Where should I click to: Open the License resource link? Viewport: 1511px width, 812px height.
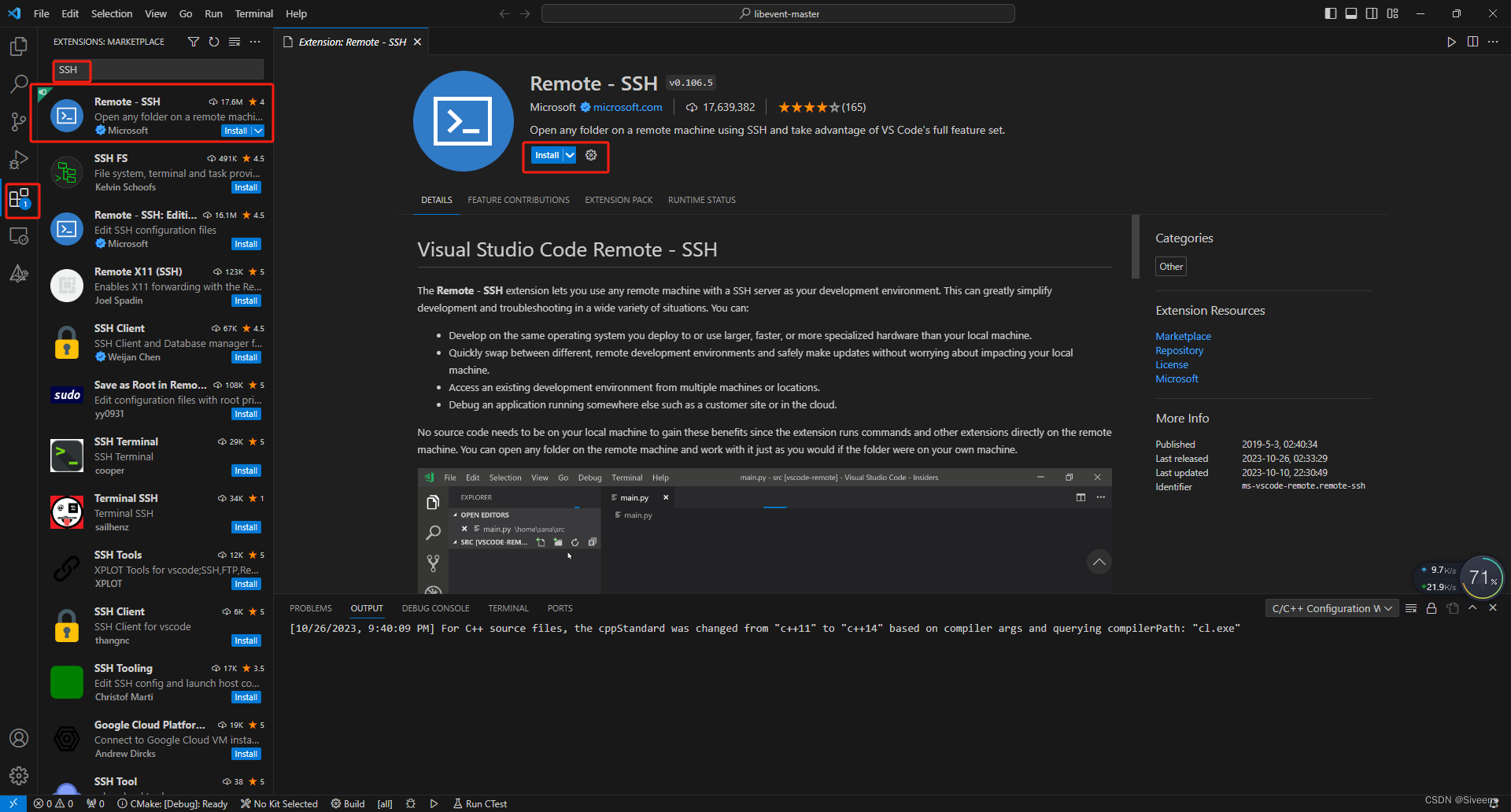pos(1172,364)
